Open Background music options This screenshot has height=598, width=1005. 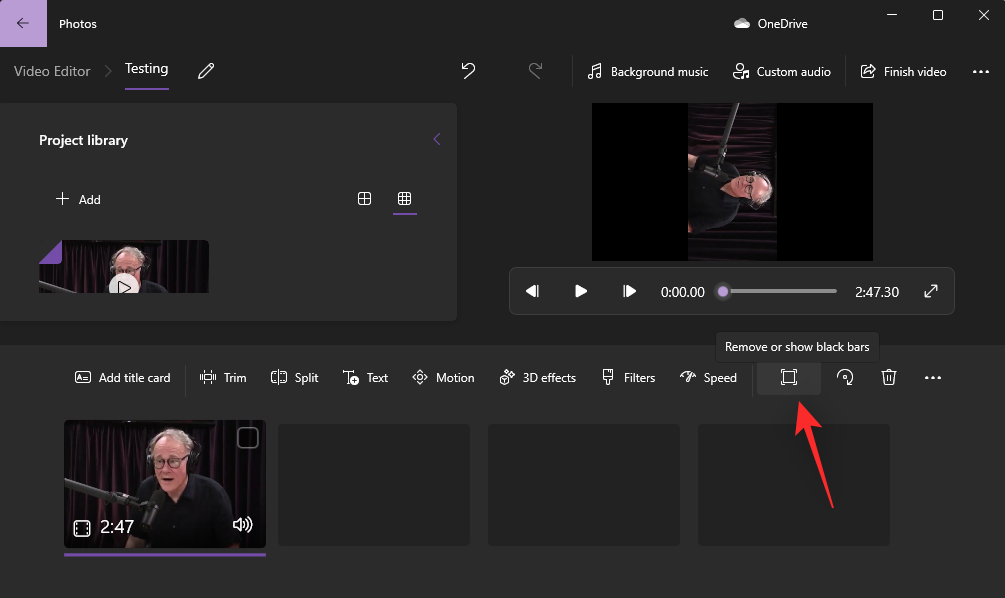[x=648, y=71]
